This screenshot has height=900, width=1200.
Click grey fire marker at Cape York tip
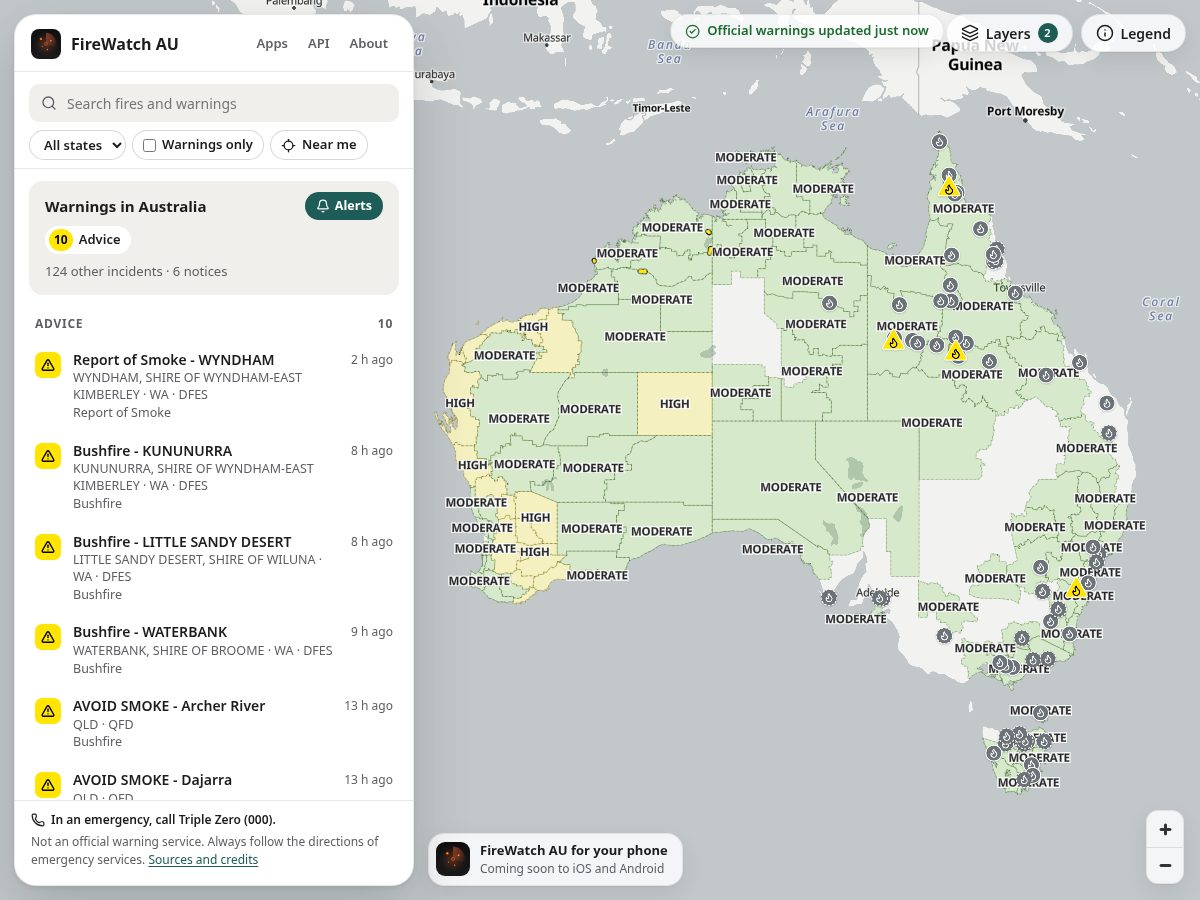[x=939, y=142]
